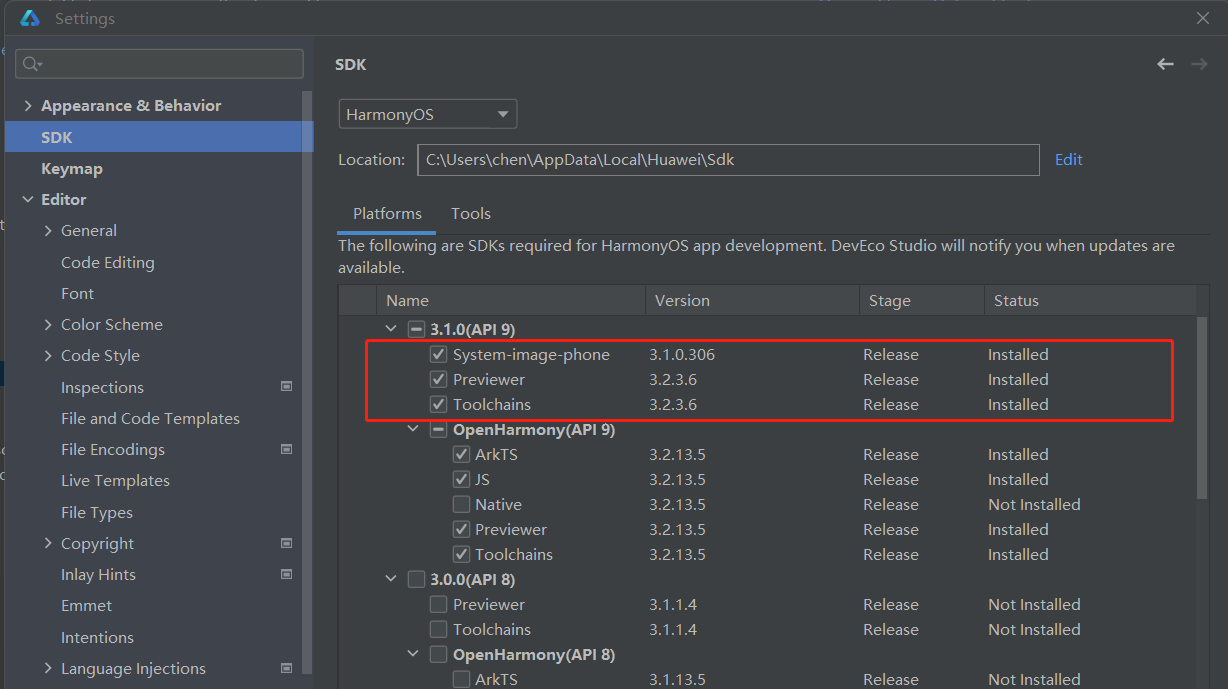
Task: Click the Stage column header
Action: point(922,300)
